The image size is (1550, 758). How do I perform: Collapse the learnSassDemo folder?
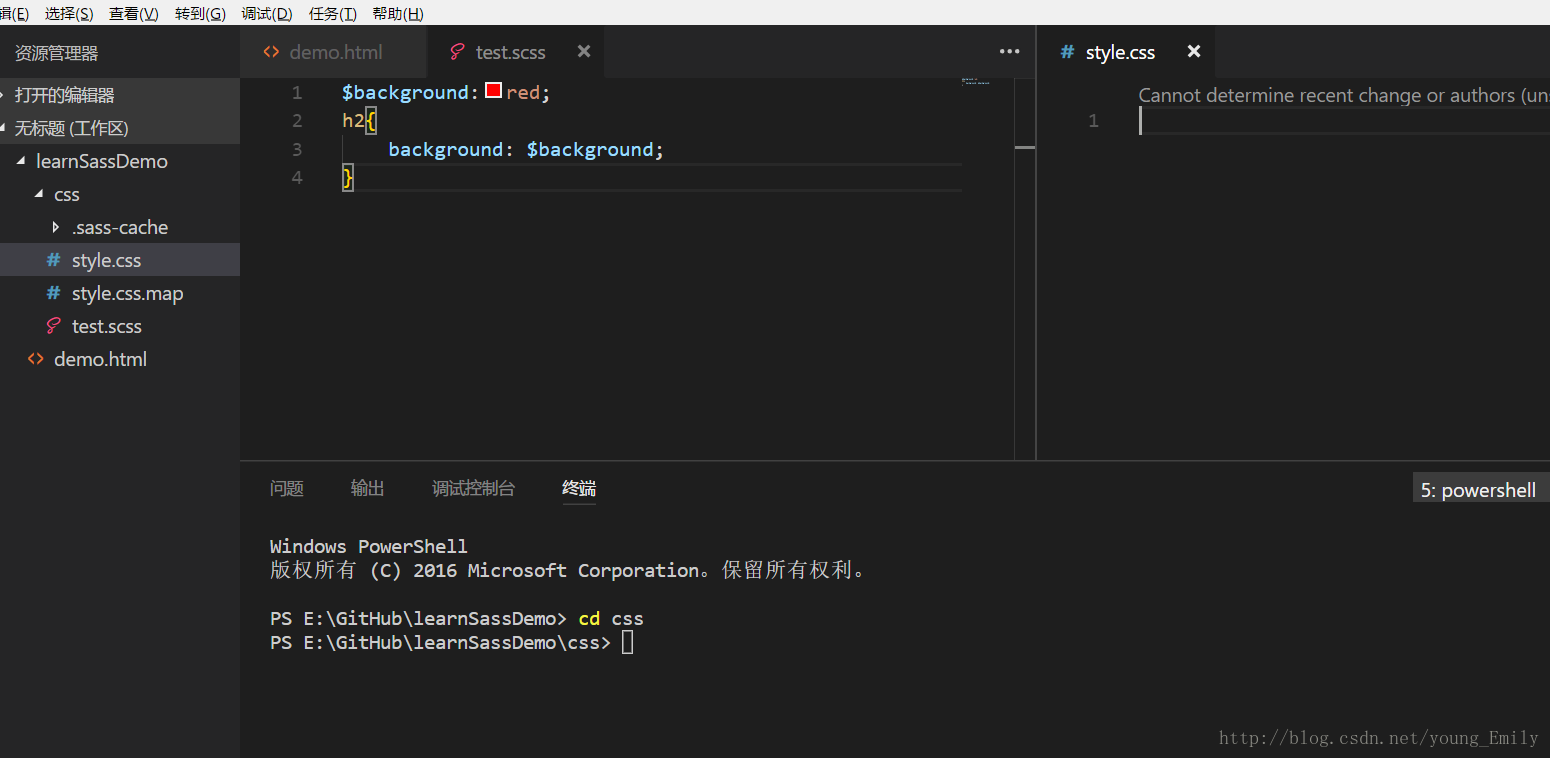(120, 161)
